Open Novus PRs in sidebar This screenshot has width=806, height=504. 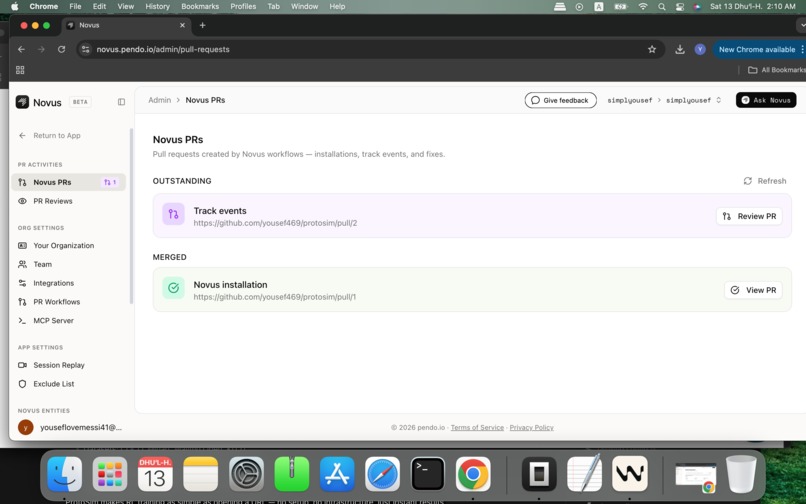[x=68, y=182]
